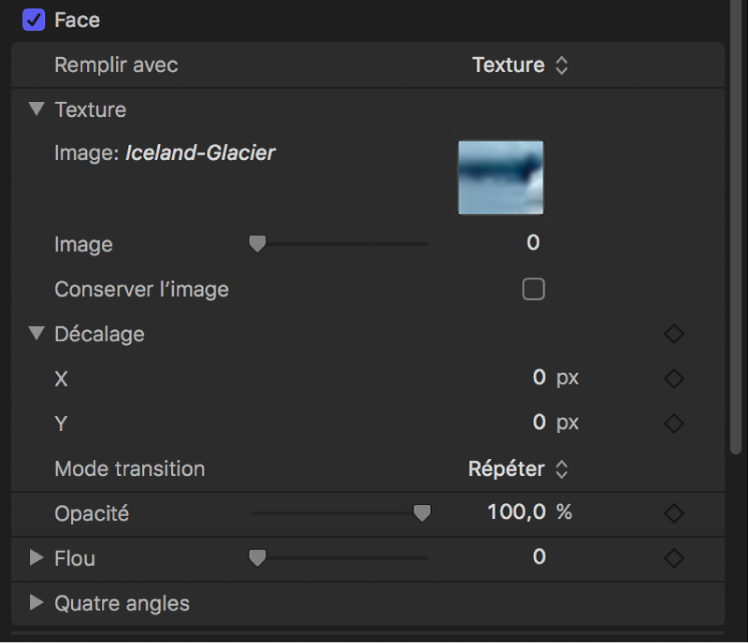Click the keyframe diamond beside Y offset
Image resolution: width=748 pixels, height=643 pixels.
point(674,424)
